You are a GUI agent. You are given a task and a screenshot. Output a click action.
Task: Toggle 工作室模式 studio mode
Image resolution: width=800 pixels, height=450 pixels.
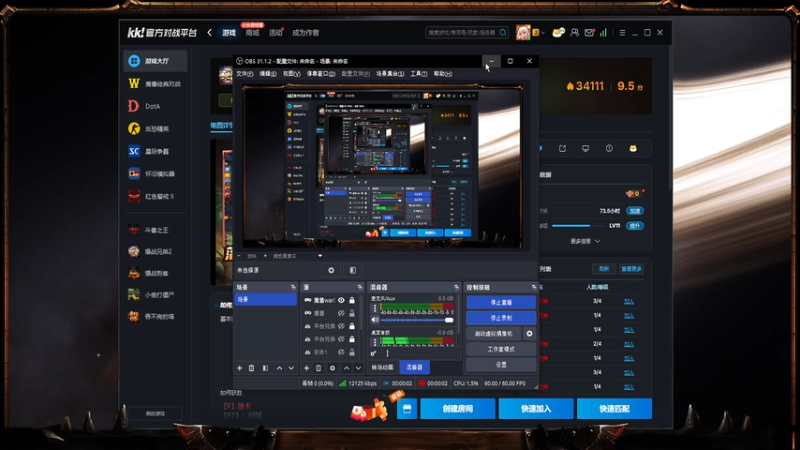(x=501, y=349)
